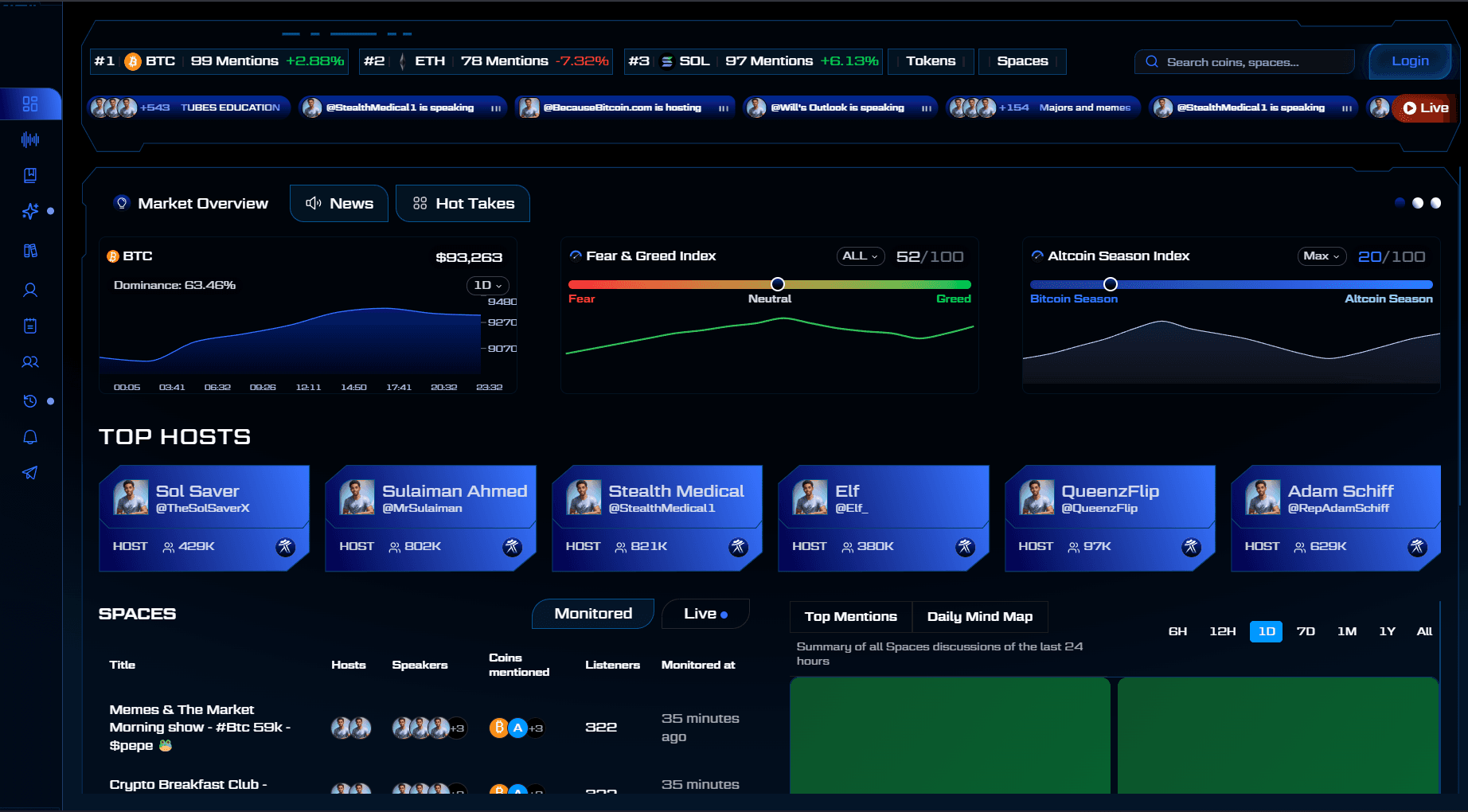Select the sparkle AI sidebar icon
The width and height of the screenshot is (1468, 812).
coord(30,211)
